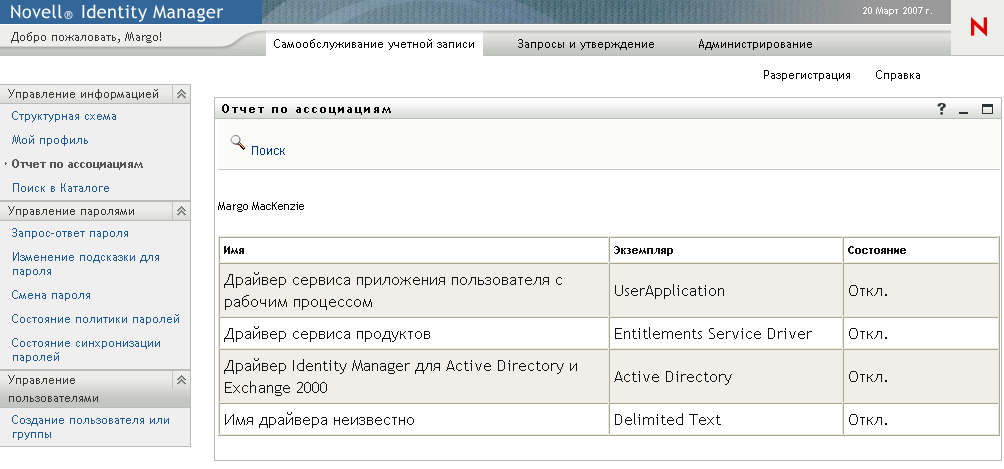Open the Справка help link
The image size is (1004, 469).
(x=897, y=75)
